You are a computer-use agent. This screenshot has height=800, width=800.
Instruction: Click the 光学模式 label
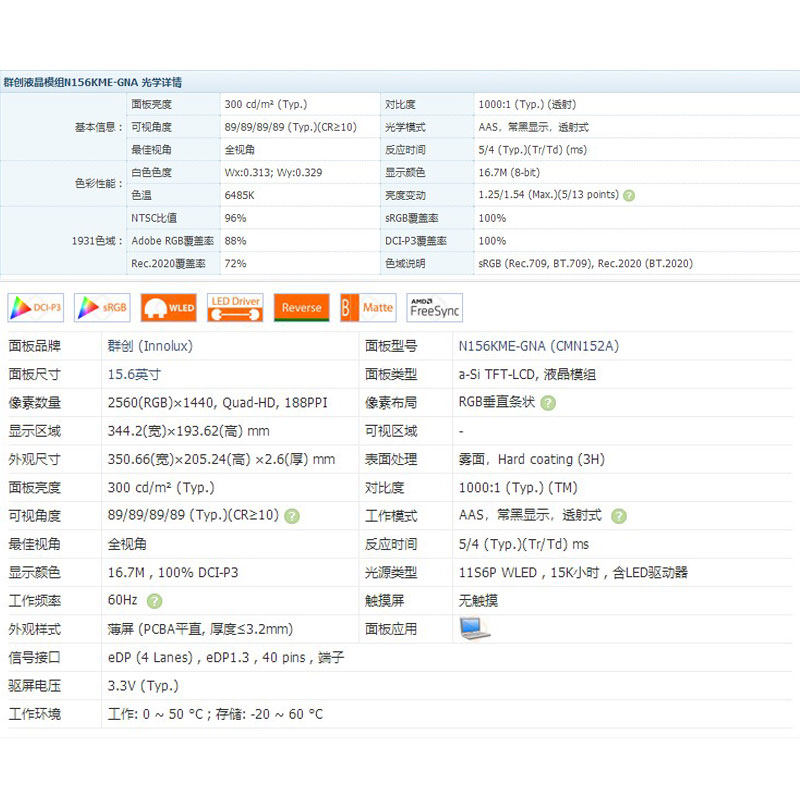(405, 127)
